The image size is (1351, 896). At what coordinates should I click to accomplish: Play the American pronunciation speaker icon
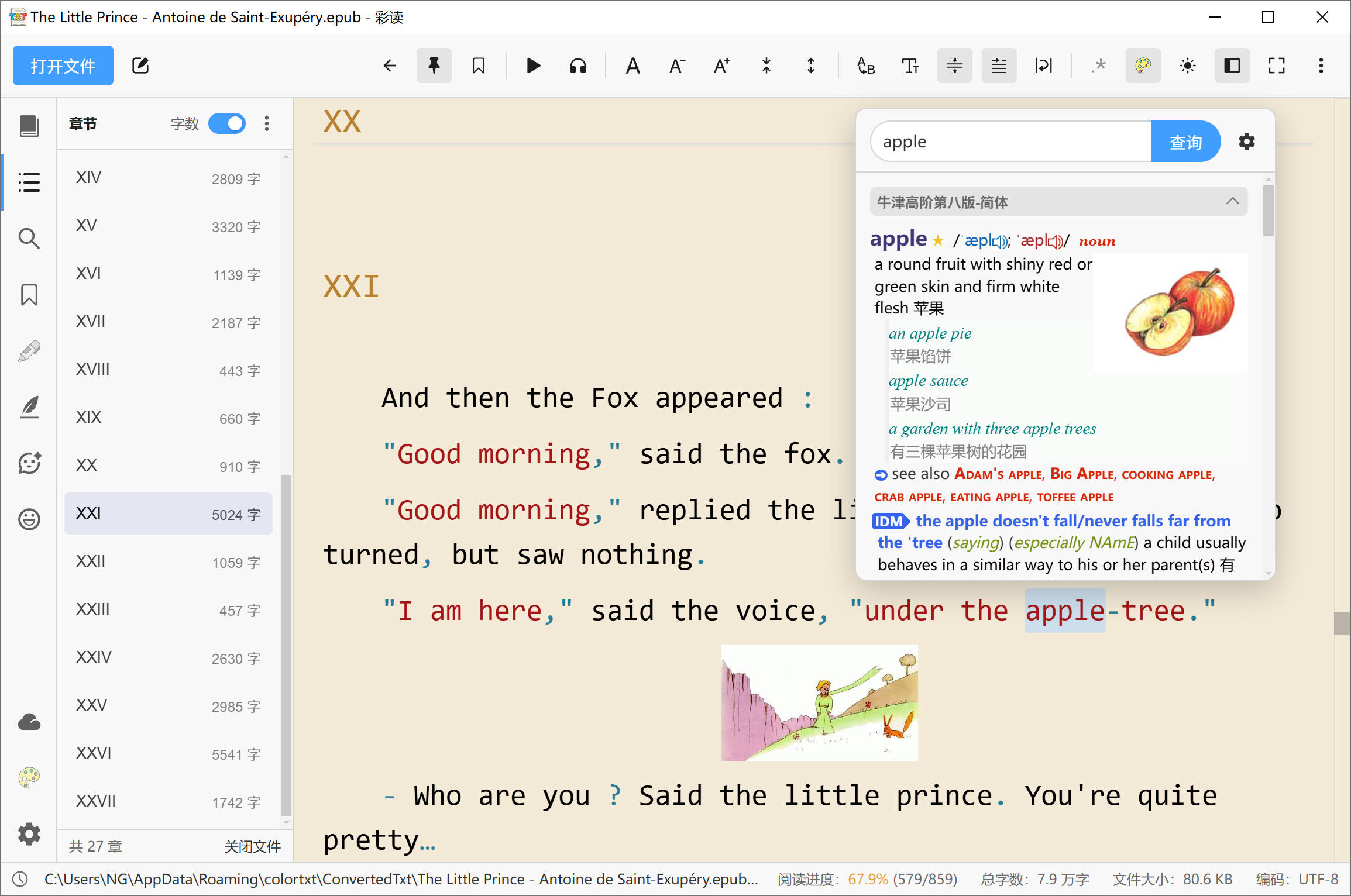[x=1056, y=241]
